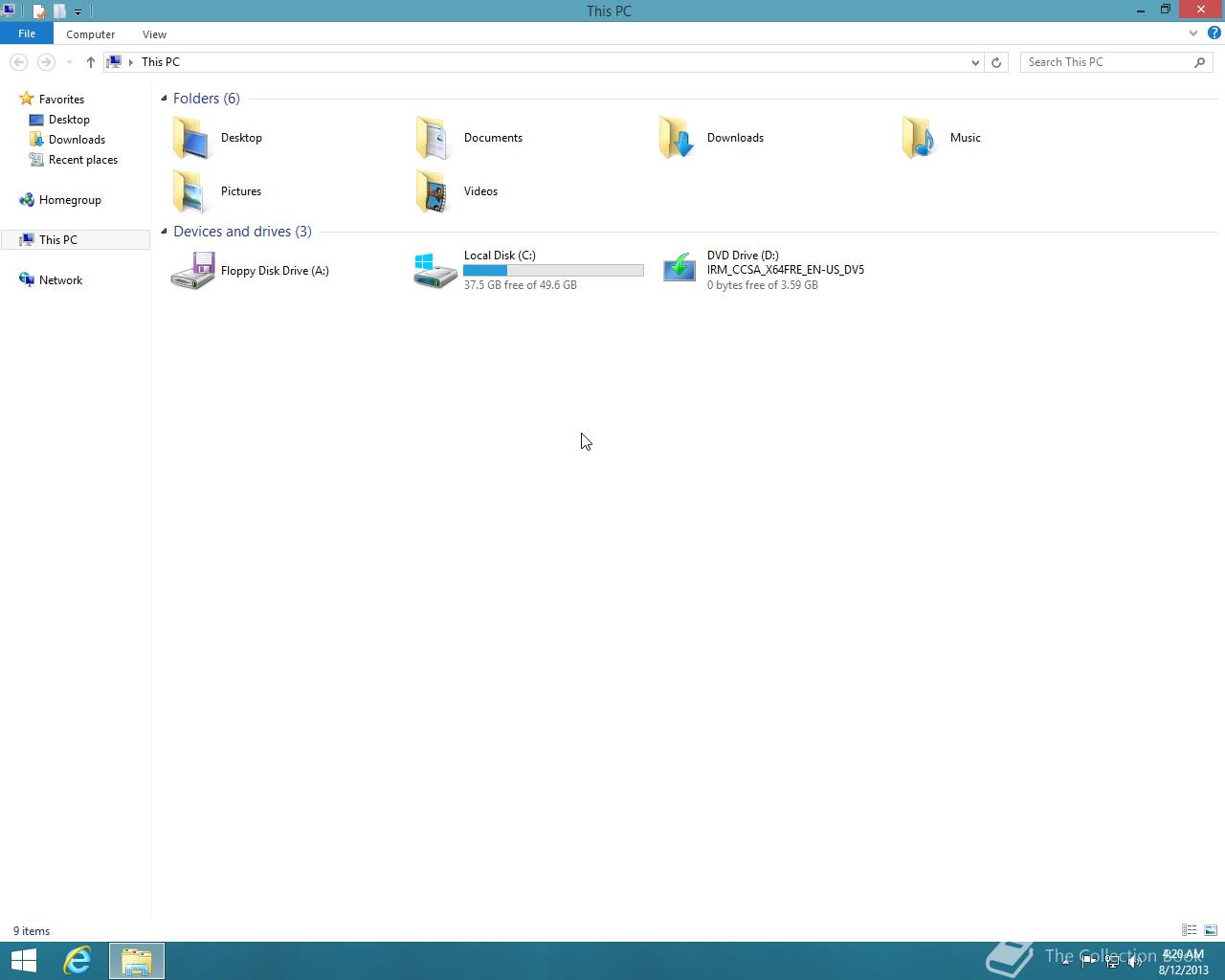This screenshot has width=1225, height=980.
Task: Click window system menu icon in title bar
Action: [9, 11]
